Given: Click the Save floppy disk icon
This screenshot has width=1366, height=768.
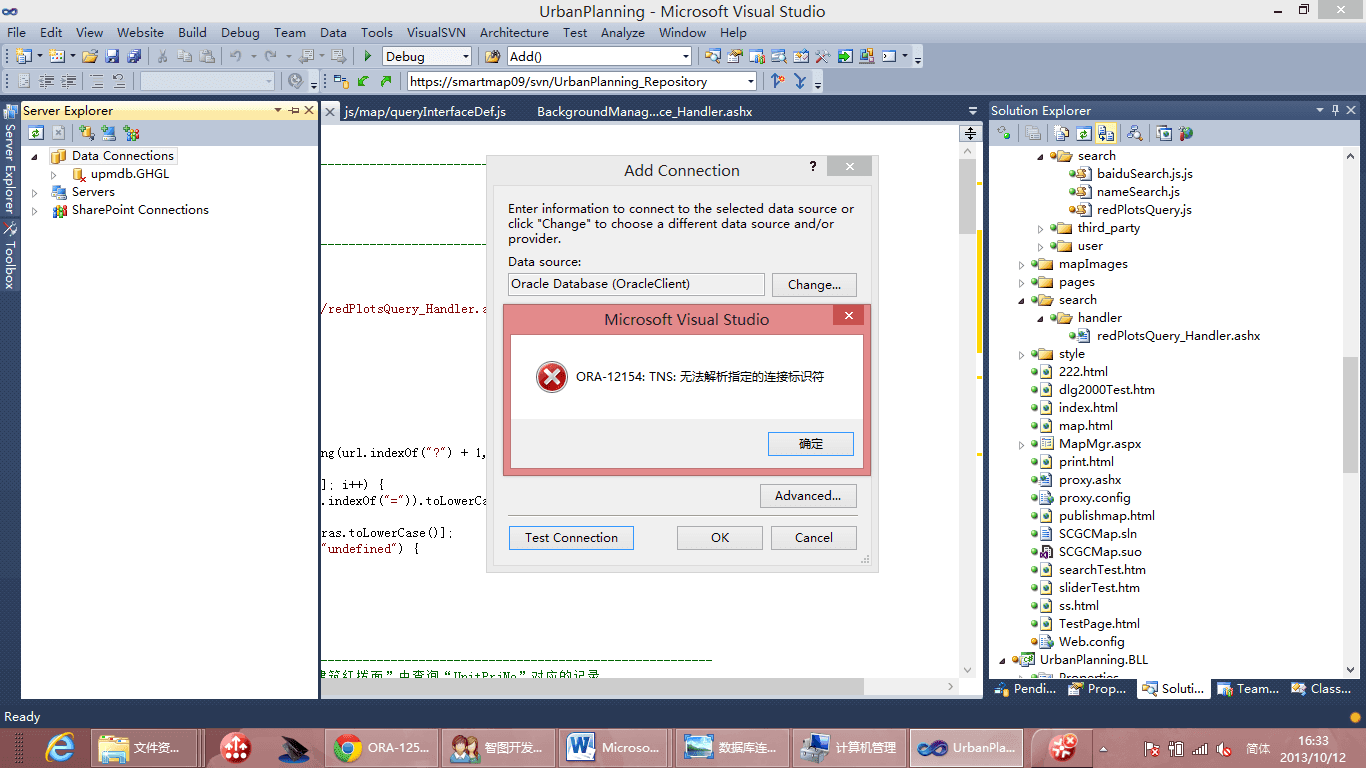Looking at the screenshot, I should point(112,56).
